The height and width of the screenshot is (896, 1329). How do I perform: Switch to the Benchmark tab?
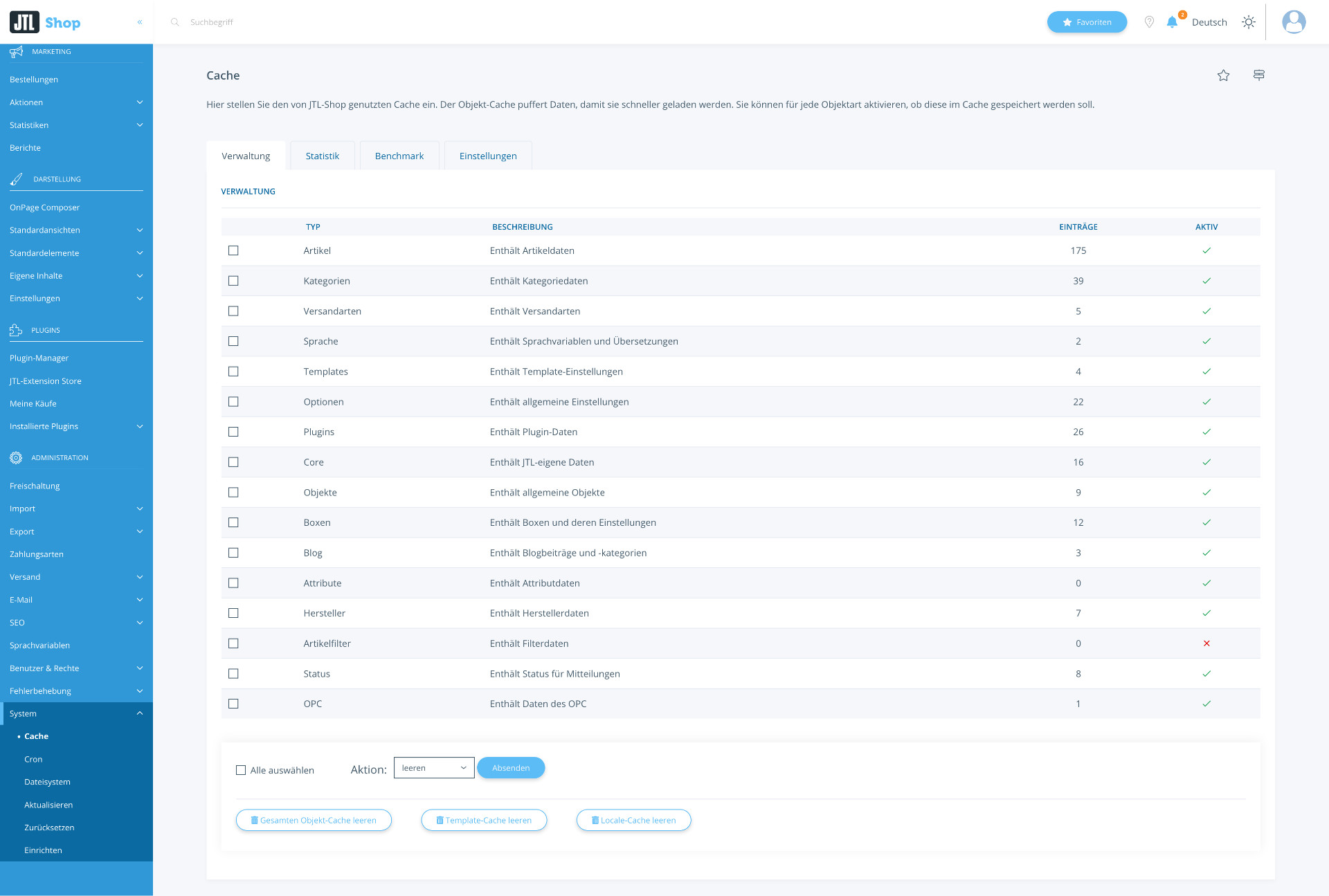pos(399,156)
